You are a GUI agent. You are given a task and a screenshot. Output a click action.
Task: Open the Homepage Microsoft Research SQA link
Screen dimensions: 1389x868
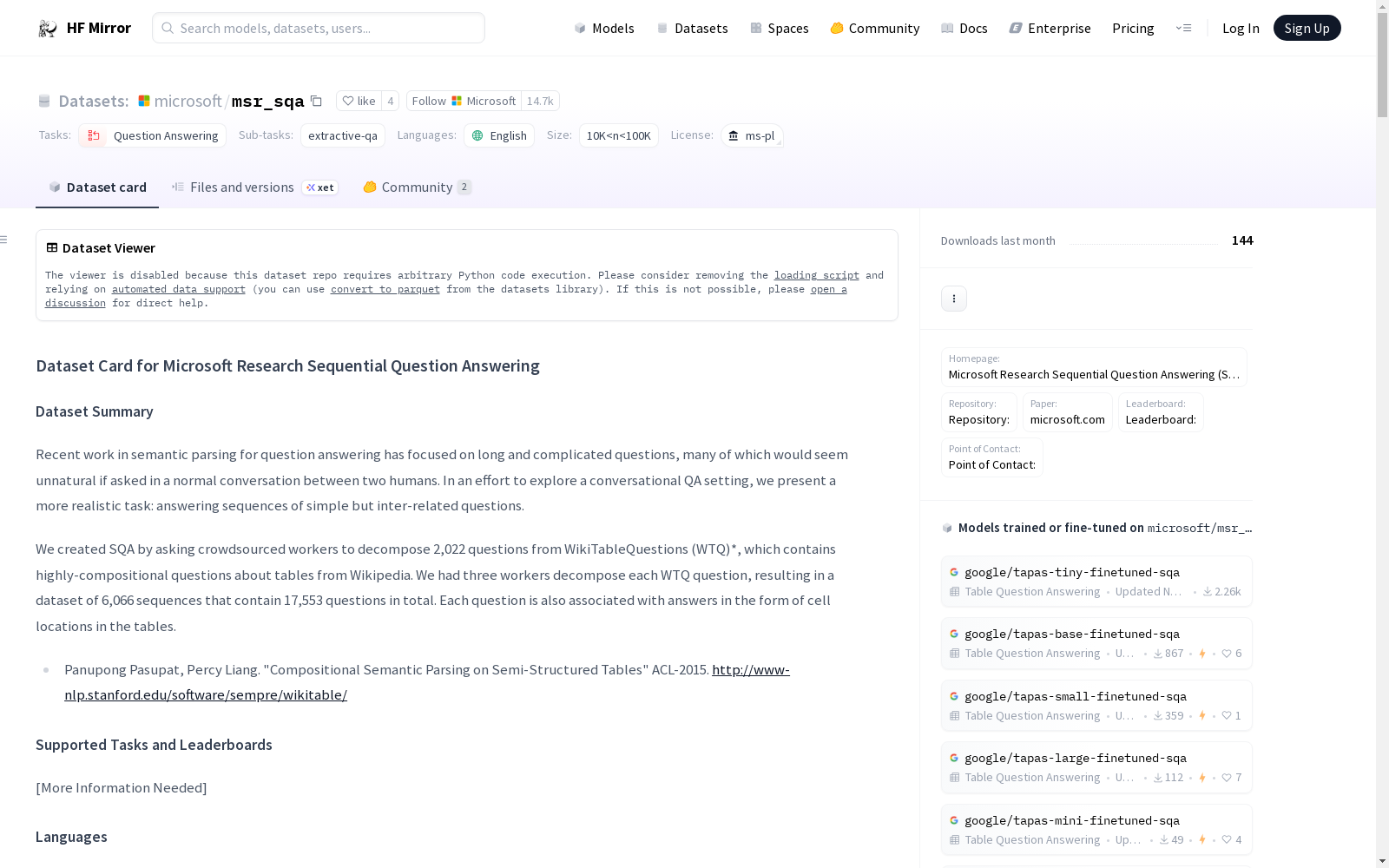1094,367
